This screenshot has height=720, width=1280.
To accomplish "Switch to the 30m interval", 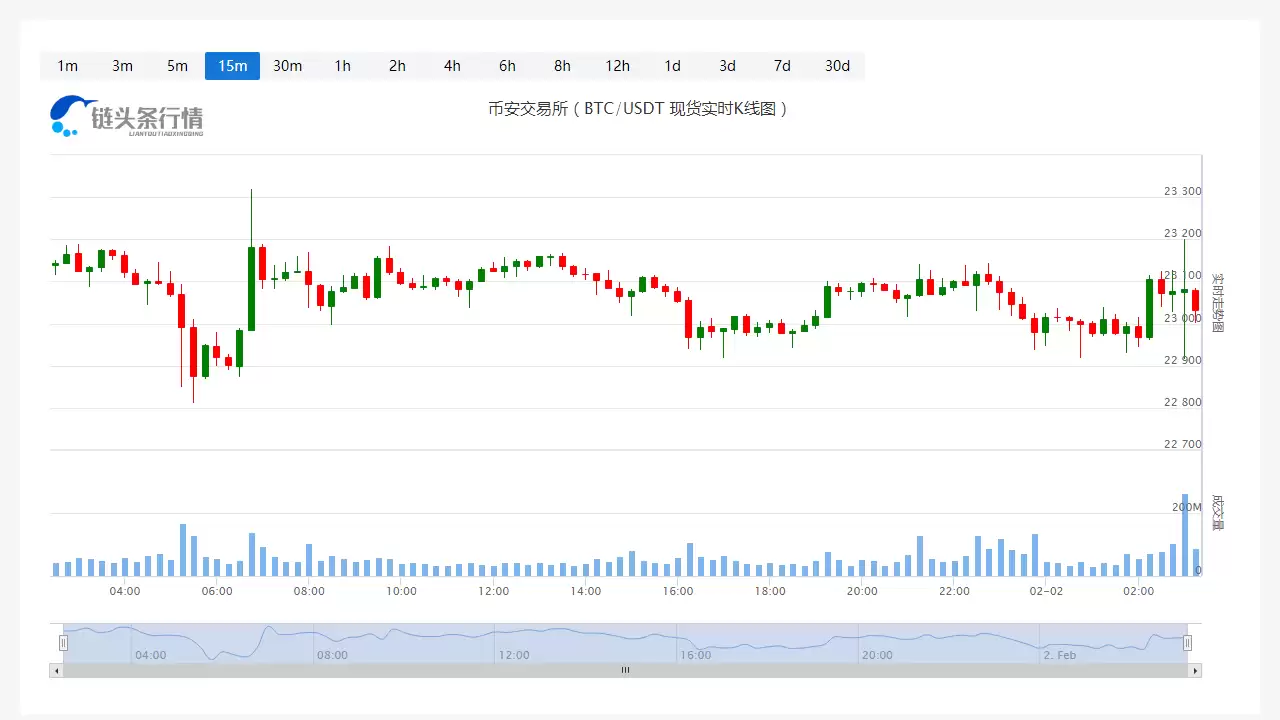I will pos(287,66).
